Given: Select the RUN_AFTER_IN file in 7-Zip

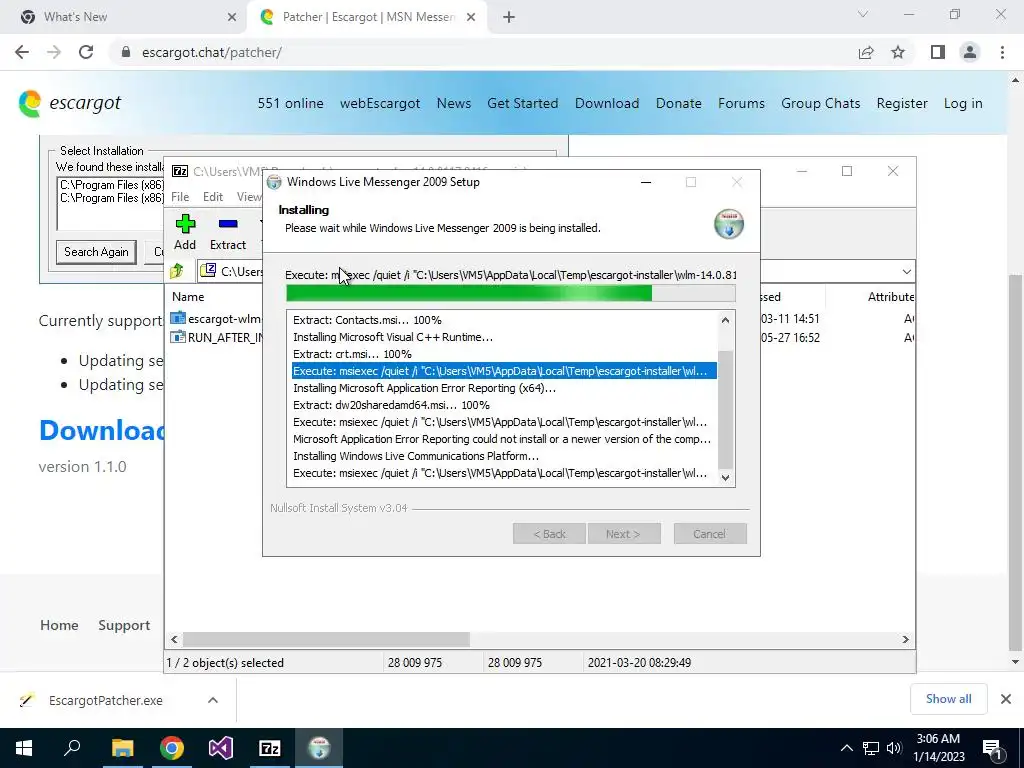Looking at the screenshot, I should pos(216,338).
